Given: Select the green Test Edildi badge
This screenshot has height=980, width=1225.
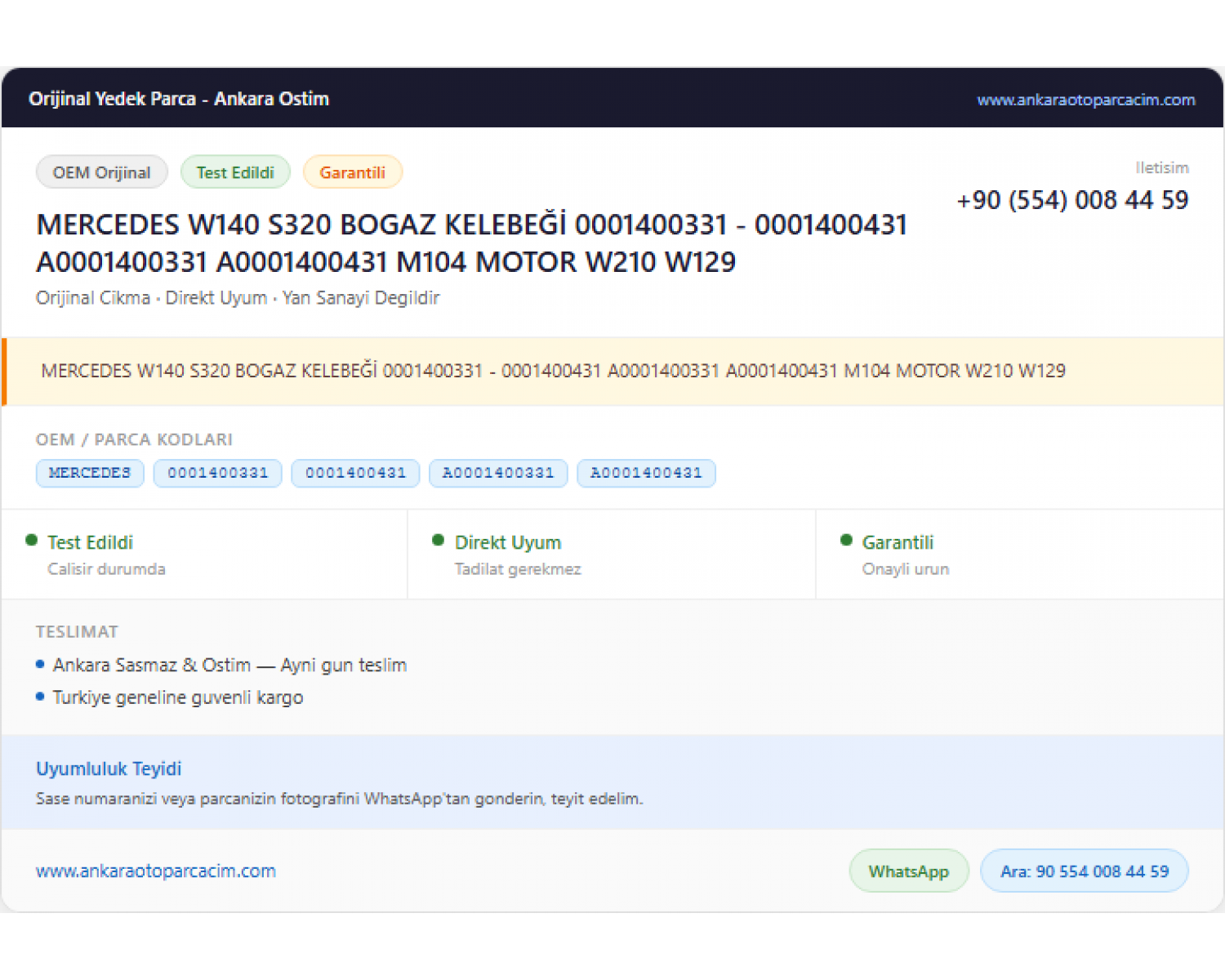Looking at the screenshot, I should pos(235,172).
